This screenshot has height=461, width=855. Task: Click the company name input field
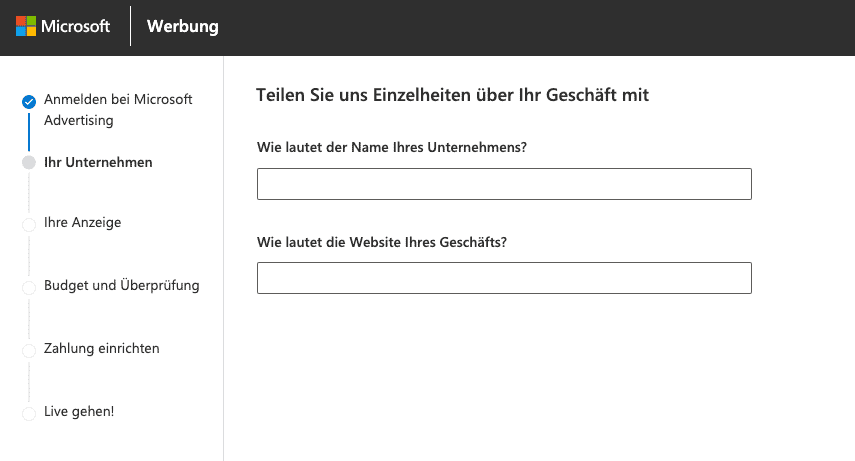click(x=504, y=184)
